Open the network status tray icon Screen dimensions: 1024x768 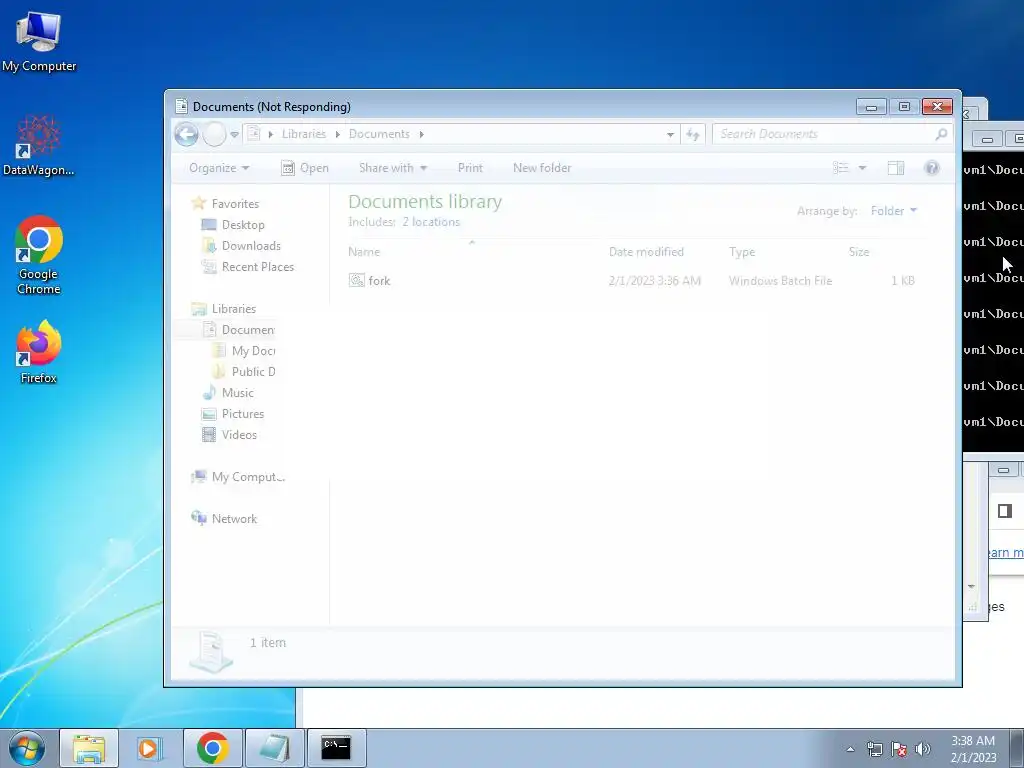point(874,749)
